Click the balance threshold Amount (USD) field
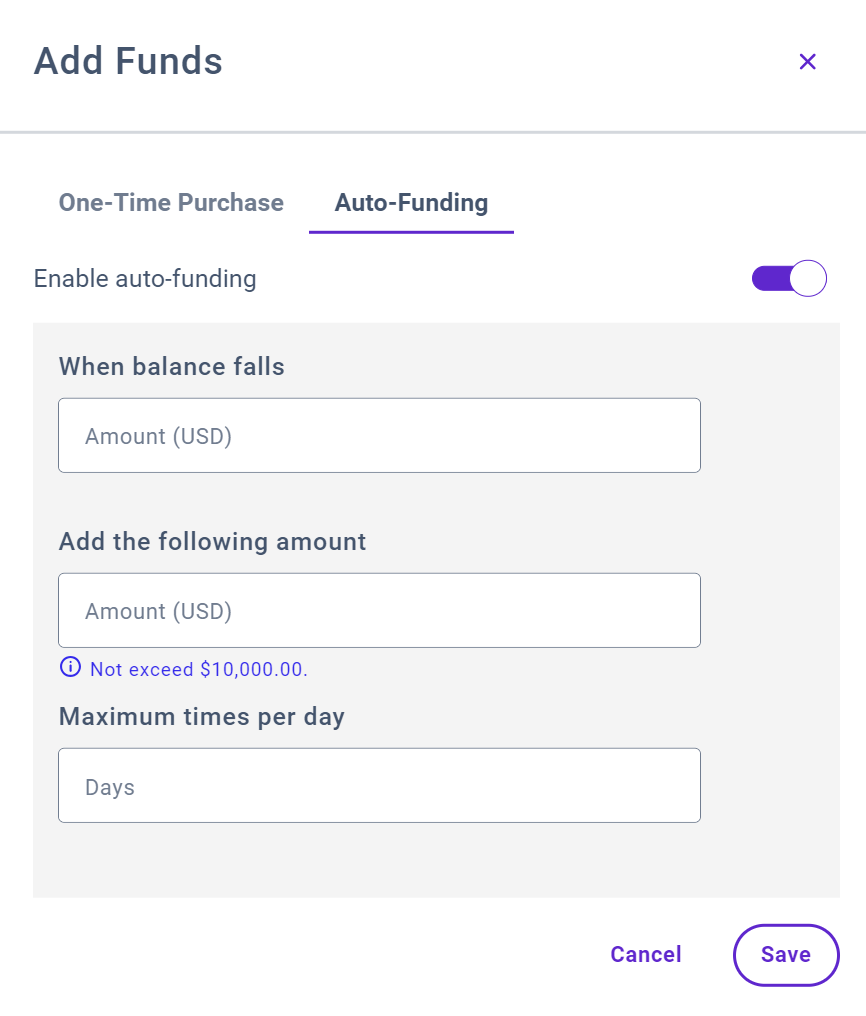 [379, 435]
